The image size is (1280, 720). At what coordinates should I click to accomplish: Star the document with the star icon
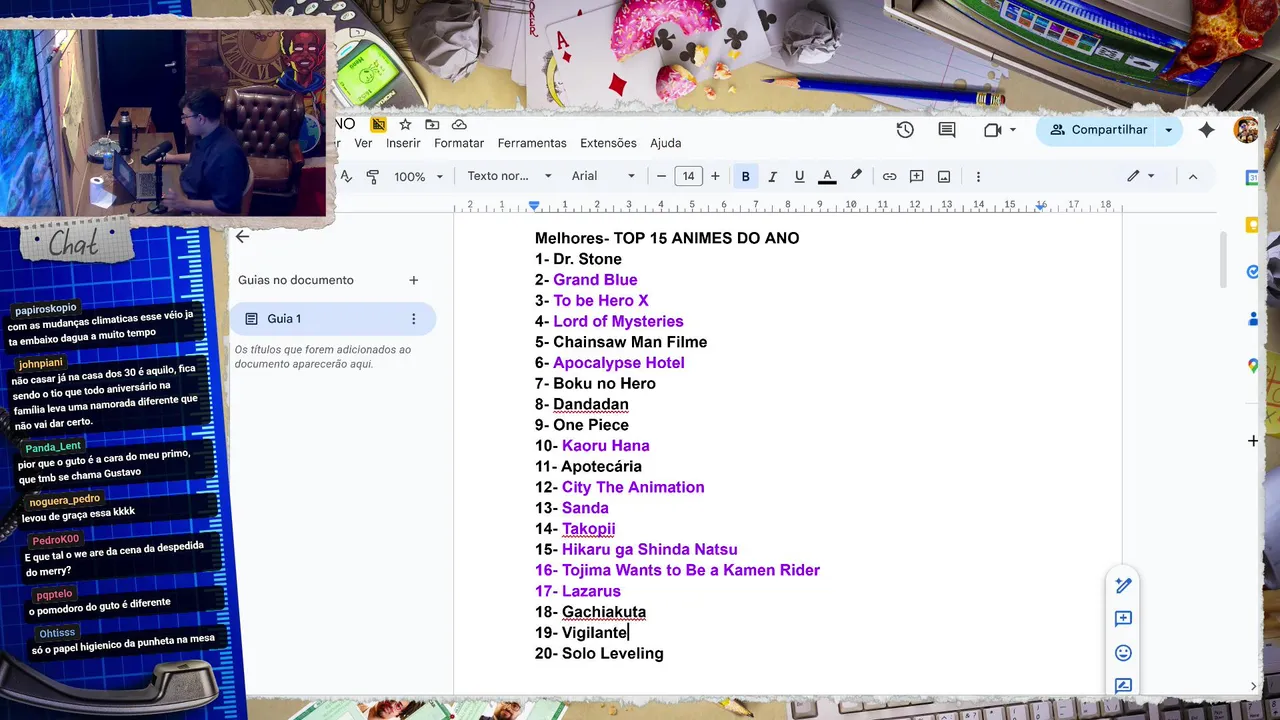click(405, 124)
